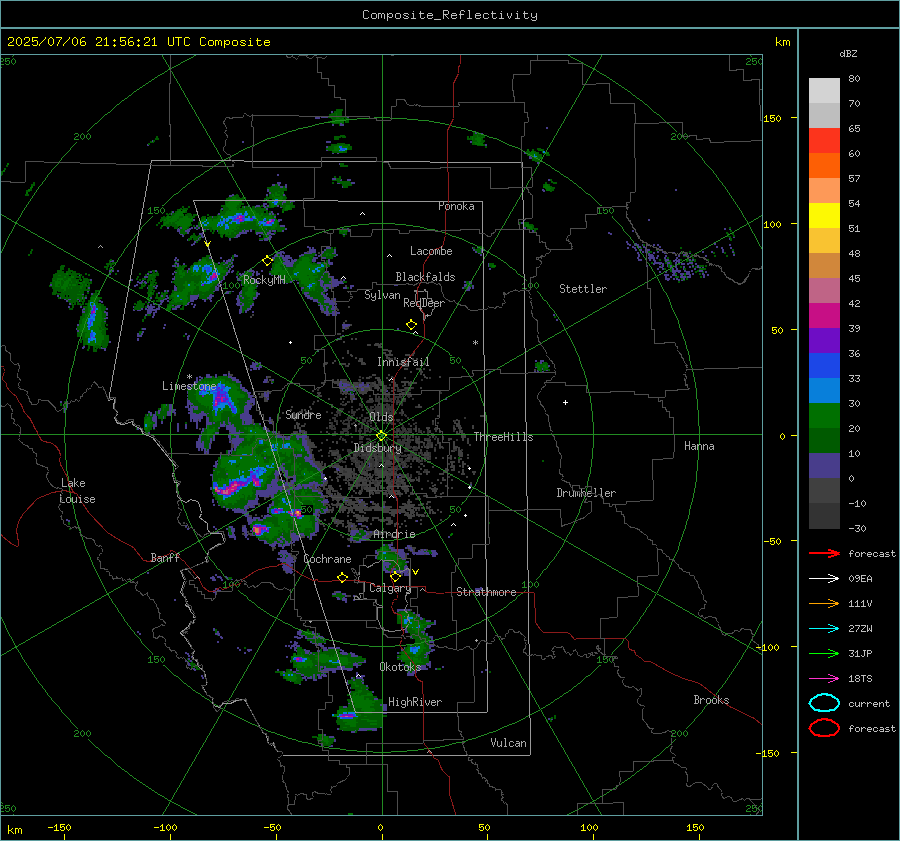The height and width of the screenshot is (841, 900).
Task: Click the Banff label
Action: click(165, 557)
